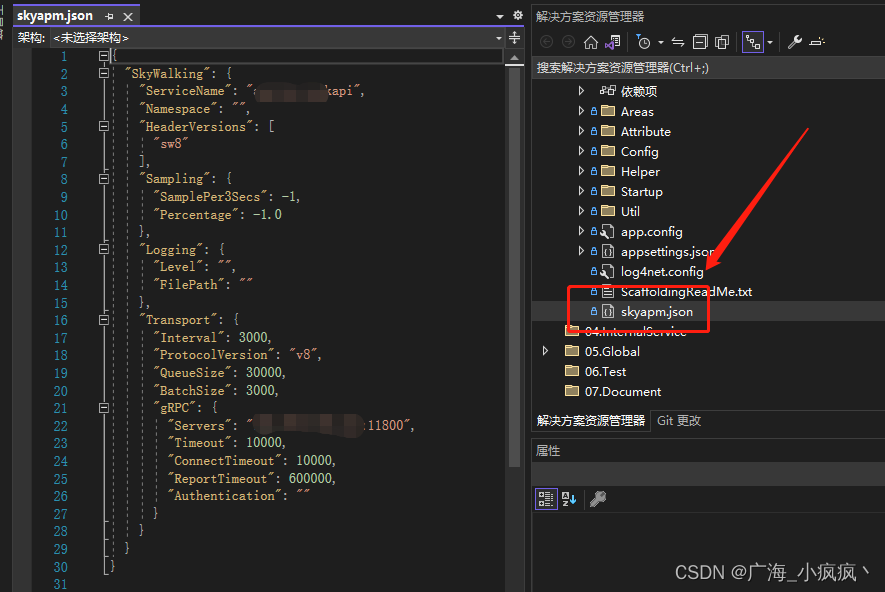Viewport: 885px width, 592px height.
Task: Click the Back arrow in Solution Explorer toolbar
Action: [546, 42]
